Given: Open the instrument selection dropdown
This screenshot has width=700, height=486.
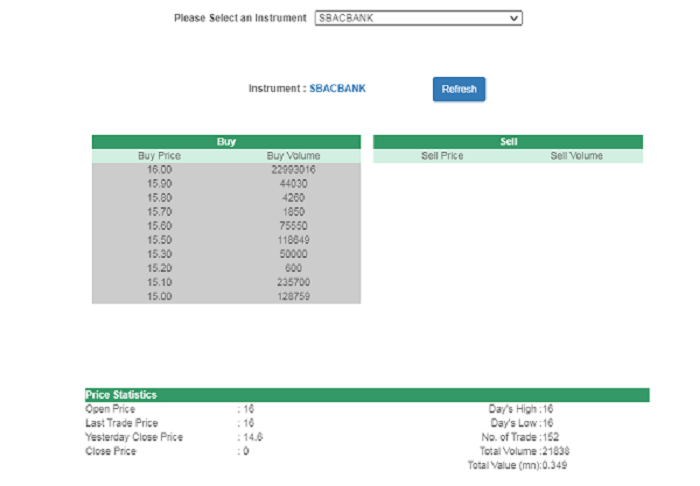Looking at the screenshot, I should (418, 18).
